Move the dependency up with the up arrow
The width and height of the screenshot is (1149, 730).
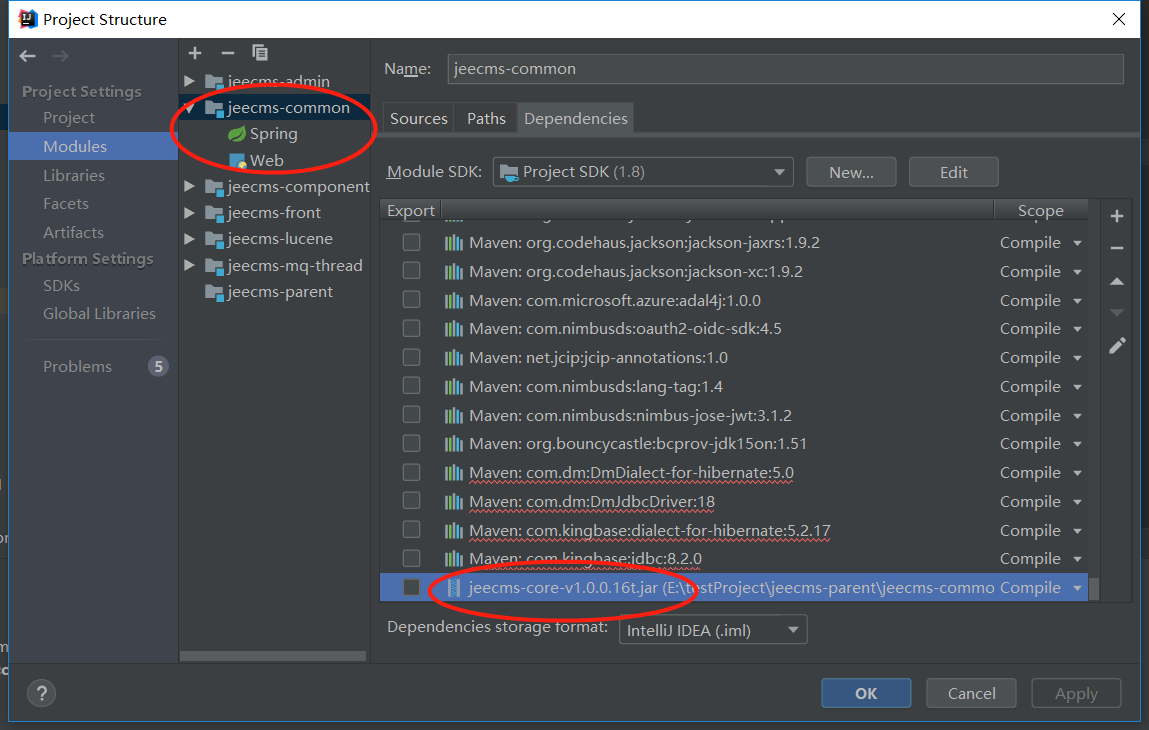[1117, 281]
